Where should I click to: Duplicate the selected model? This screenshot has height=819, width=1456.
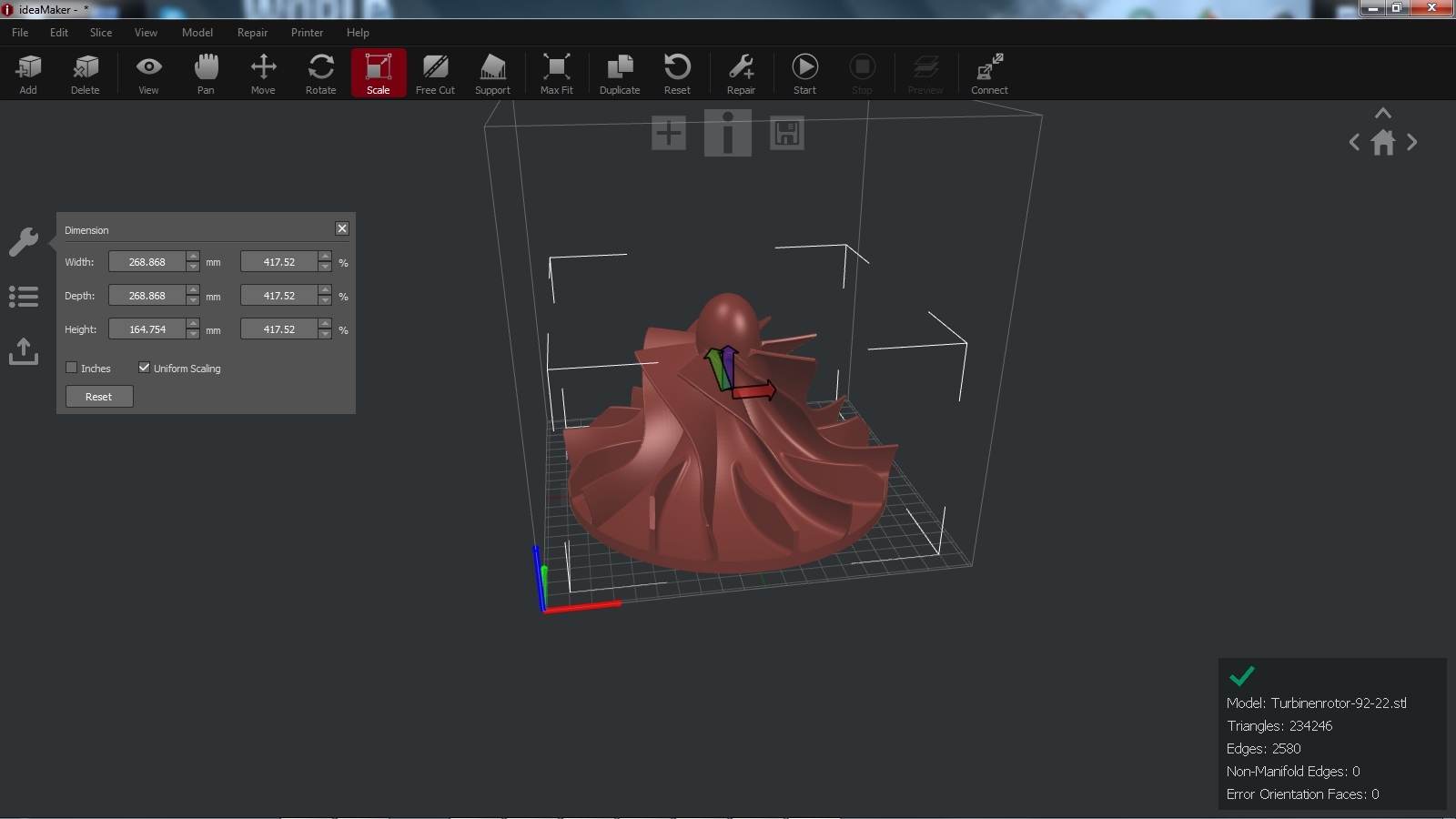coord(619,73)
